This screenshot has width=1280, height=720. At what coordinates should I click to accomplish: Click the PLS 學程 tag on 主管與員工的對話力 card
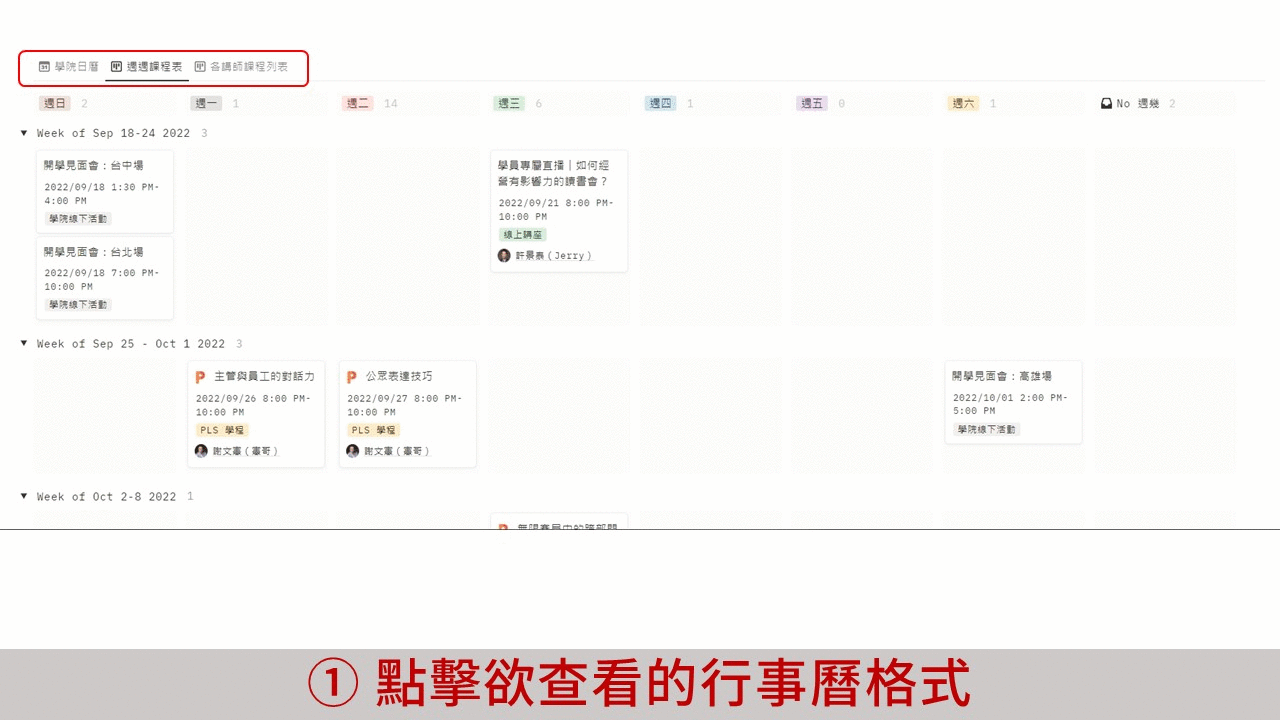(222, 430)
